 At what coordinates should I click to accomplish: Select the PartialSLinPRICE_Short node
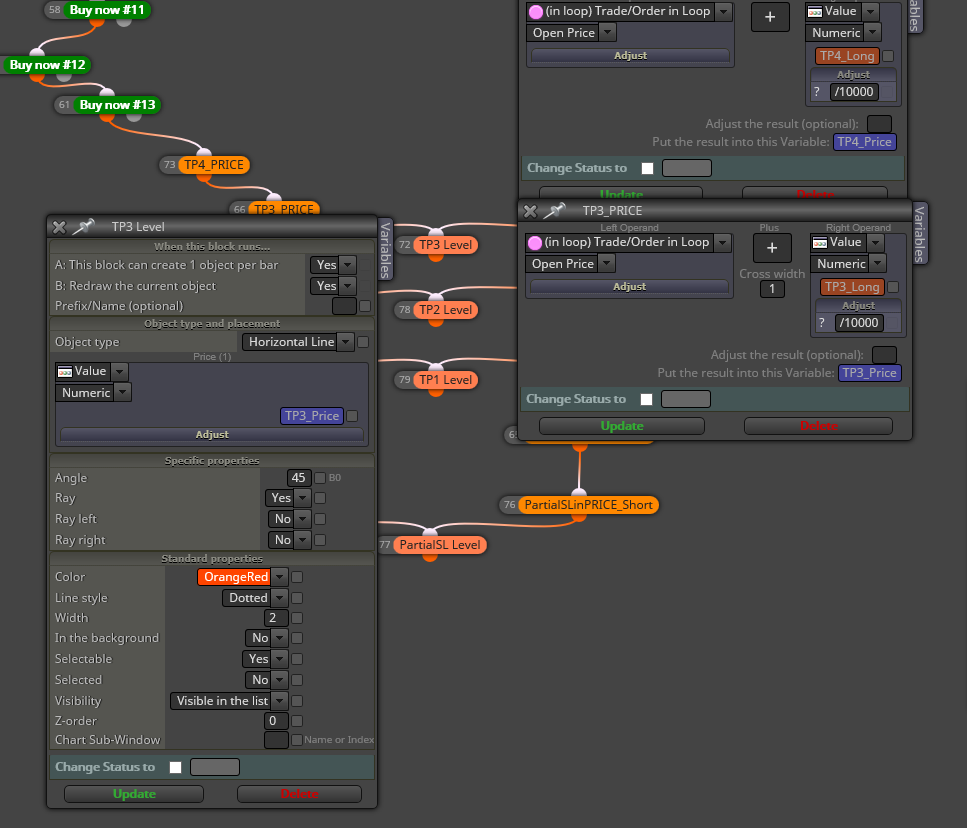click(x=588, y=505)
